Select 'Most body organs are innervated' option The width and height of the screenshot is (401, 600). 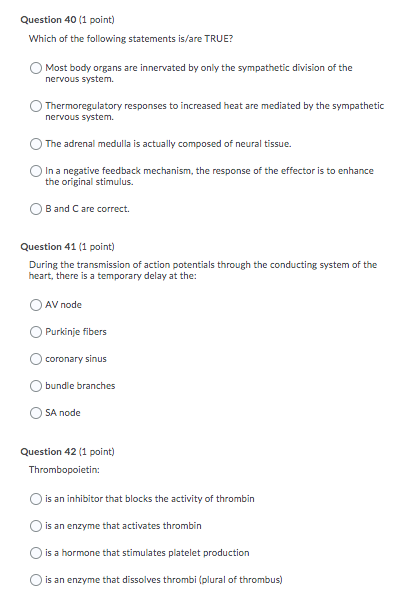(36, 68)
